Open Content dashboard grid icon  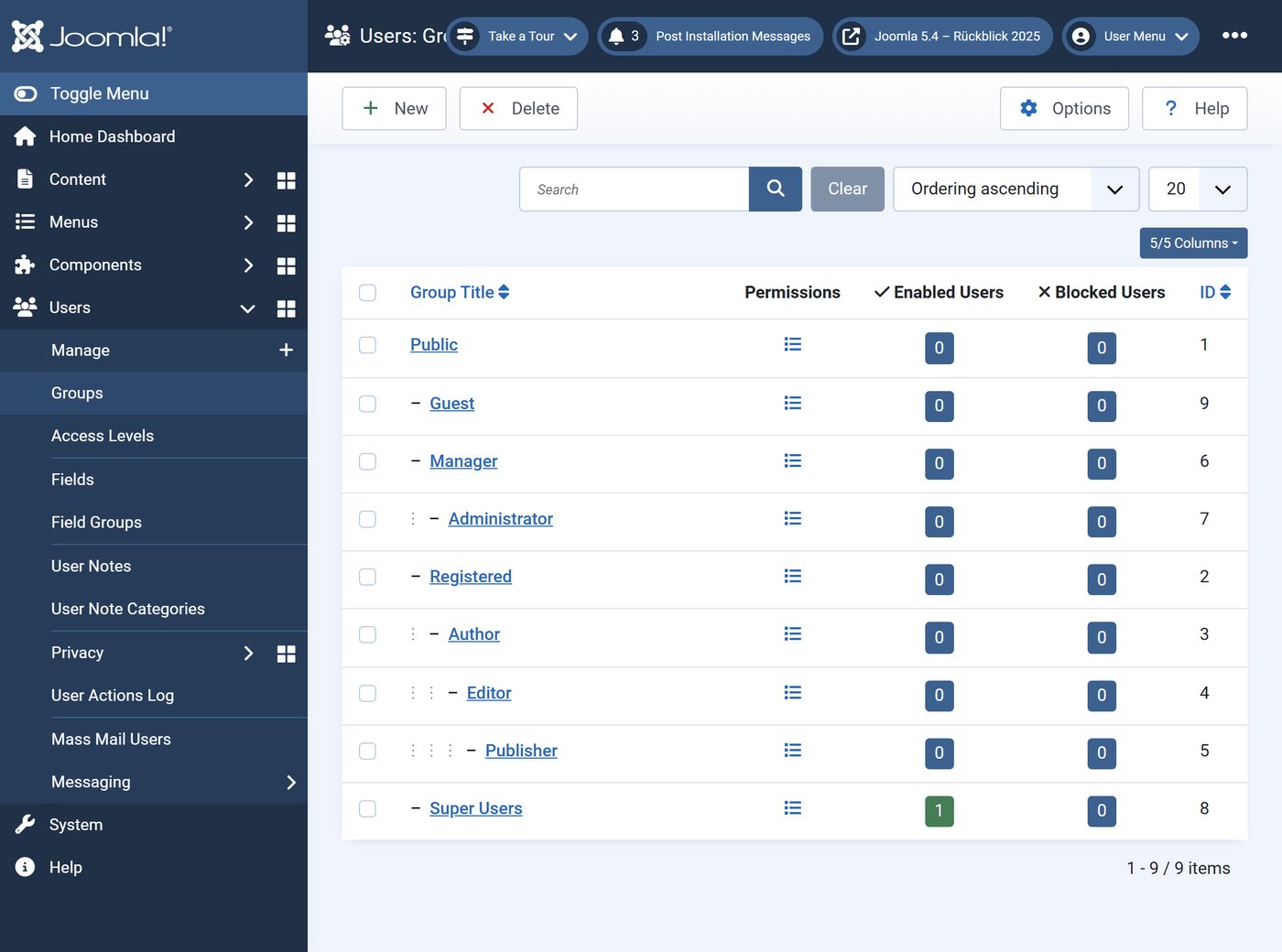[x=286, y=180]
